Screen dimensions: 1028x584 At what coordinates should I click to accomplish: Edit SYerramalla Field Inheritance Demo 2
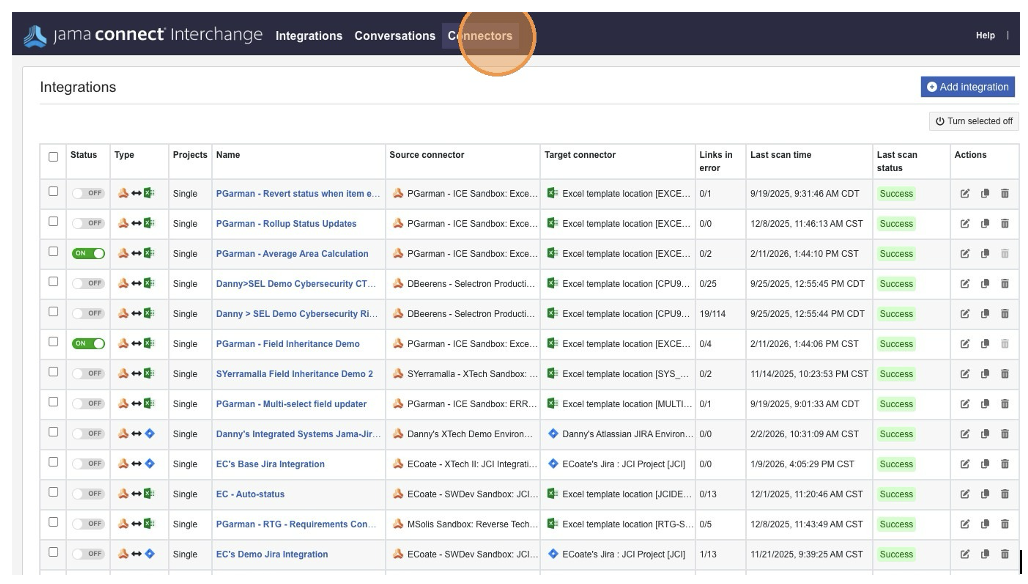[x=964, y=374]
